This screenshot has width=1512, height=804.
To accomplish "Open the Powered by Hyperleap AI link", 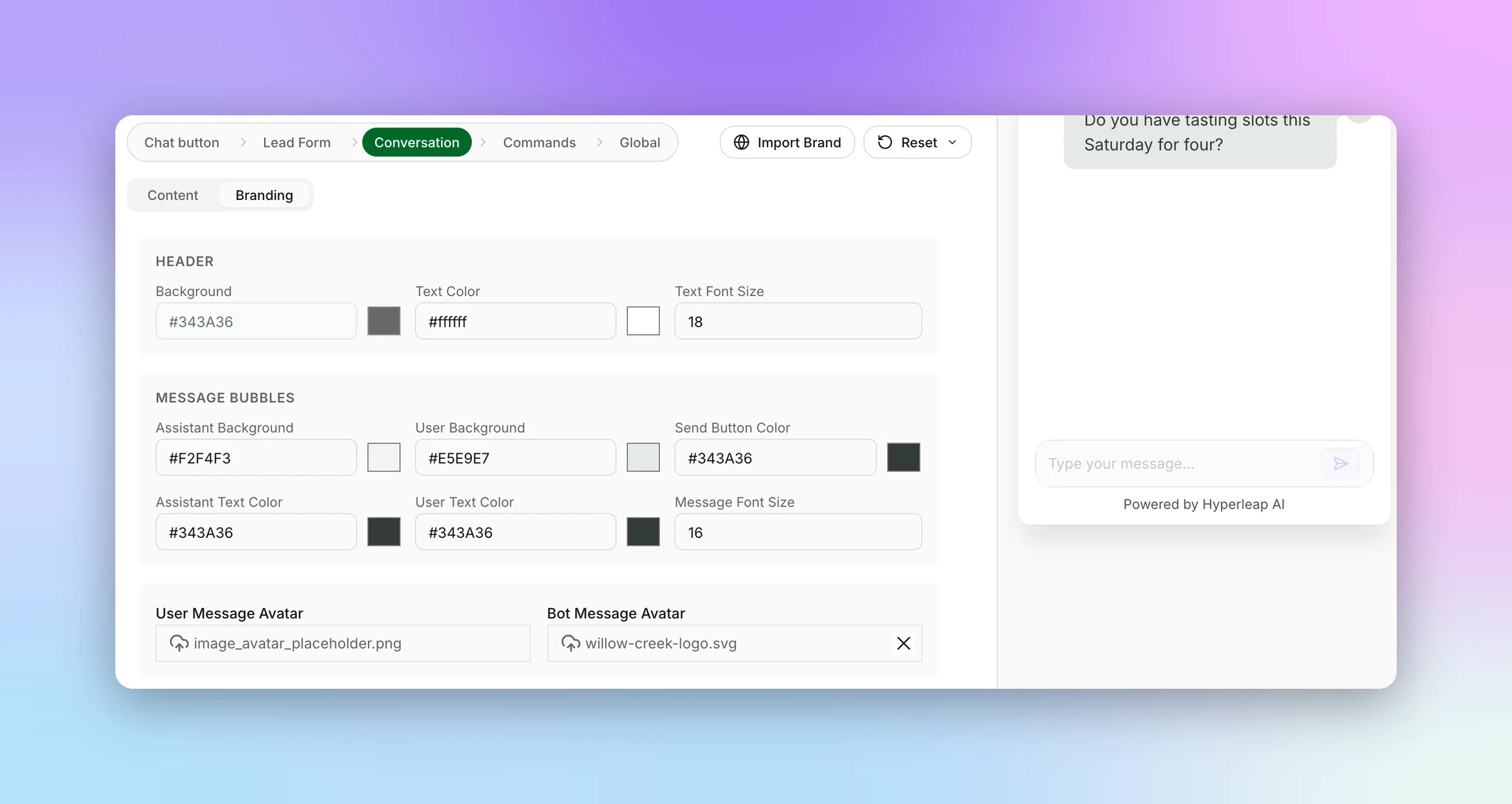I will click(1204, 504).
